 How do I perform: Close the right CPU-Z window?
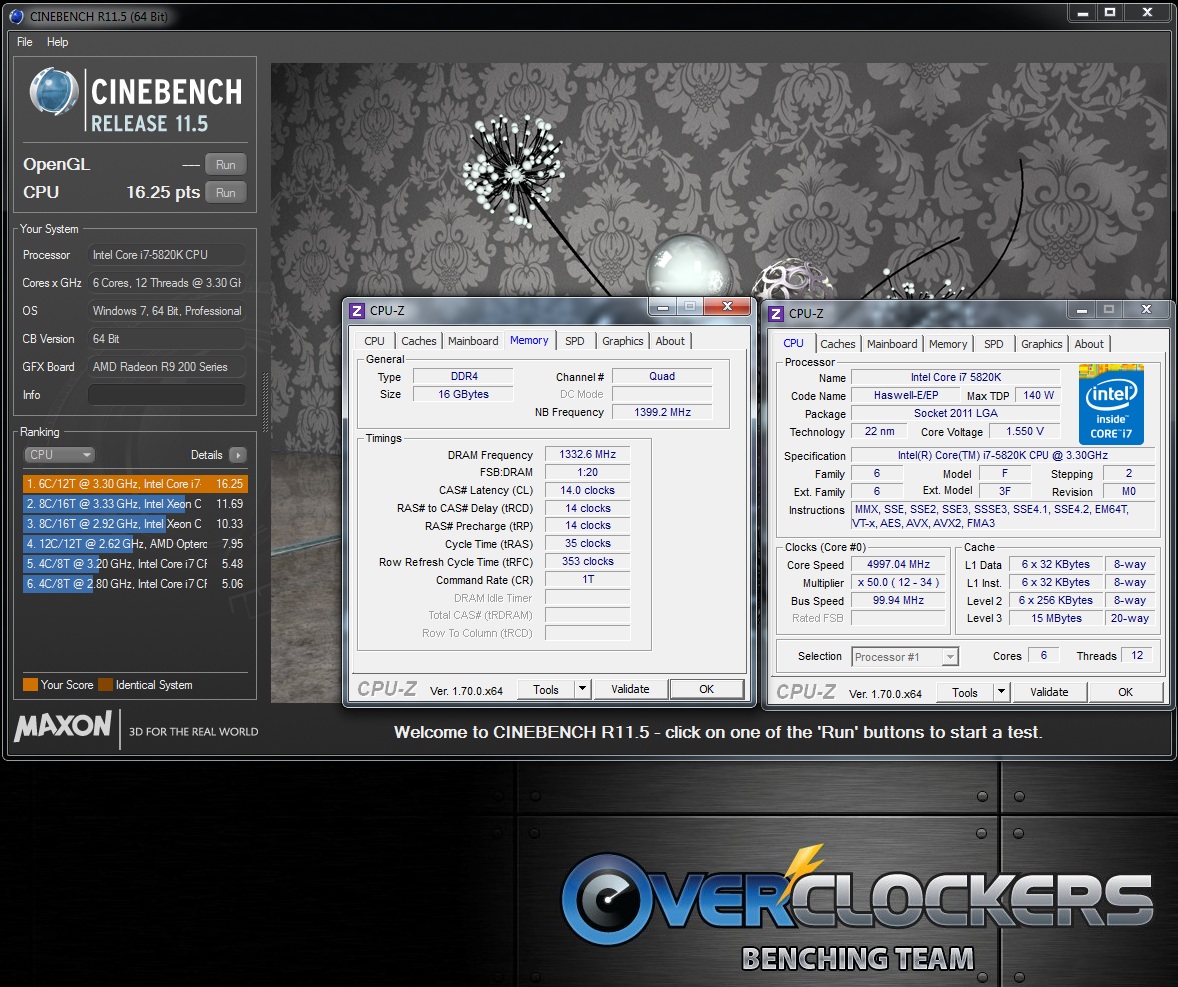point(1146,309)
